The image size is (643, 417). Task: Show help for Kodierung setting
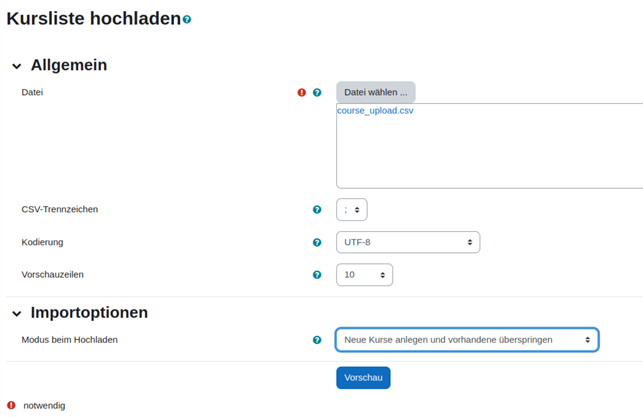pyautogui.click(x=317, y=242)
